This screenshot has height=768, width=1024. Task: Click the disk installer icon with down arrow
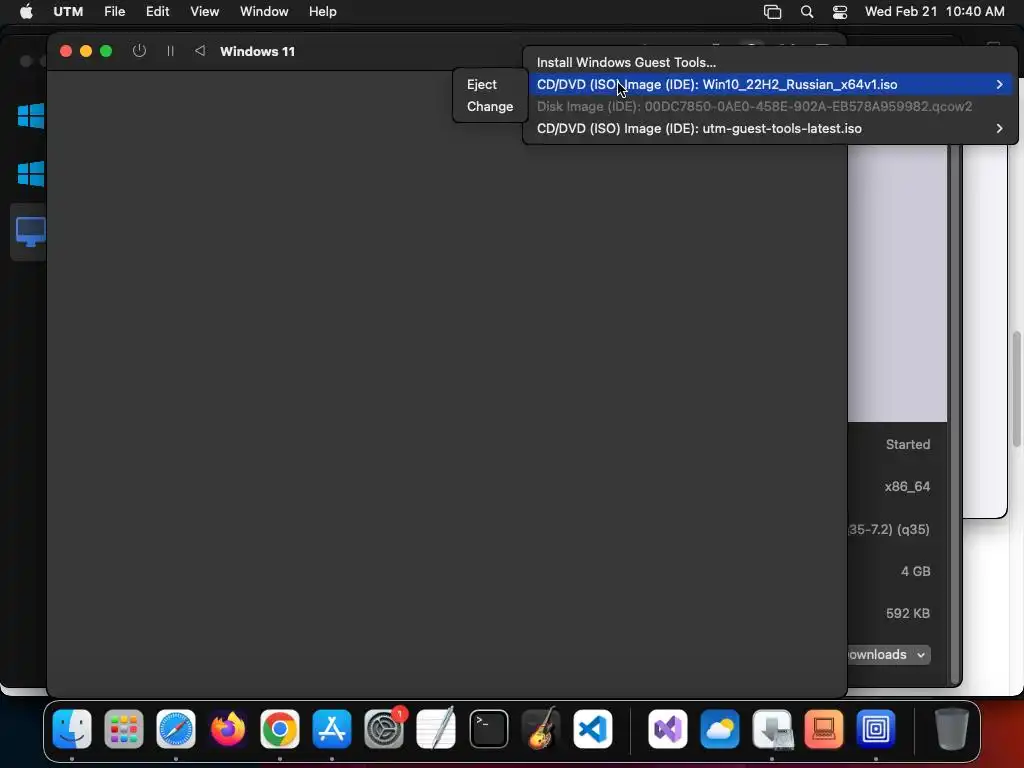[772, 729]
